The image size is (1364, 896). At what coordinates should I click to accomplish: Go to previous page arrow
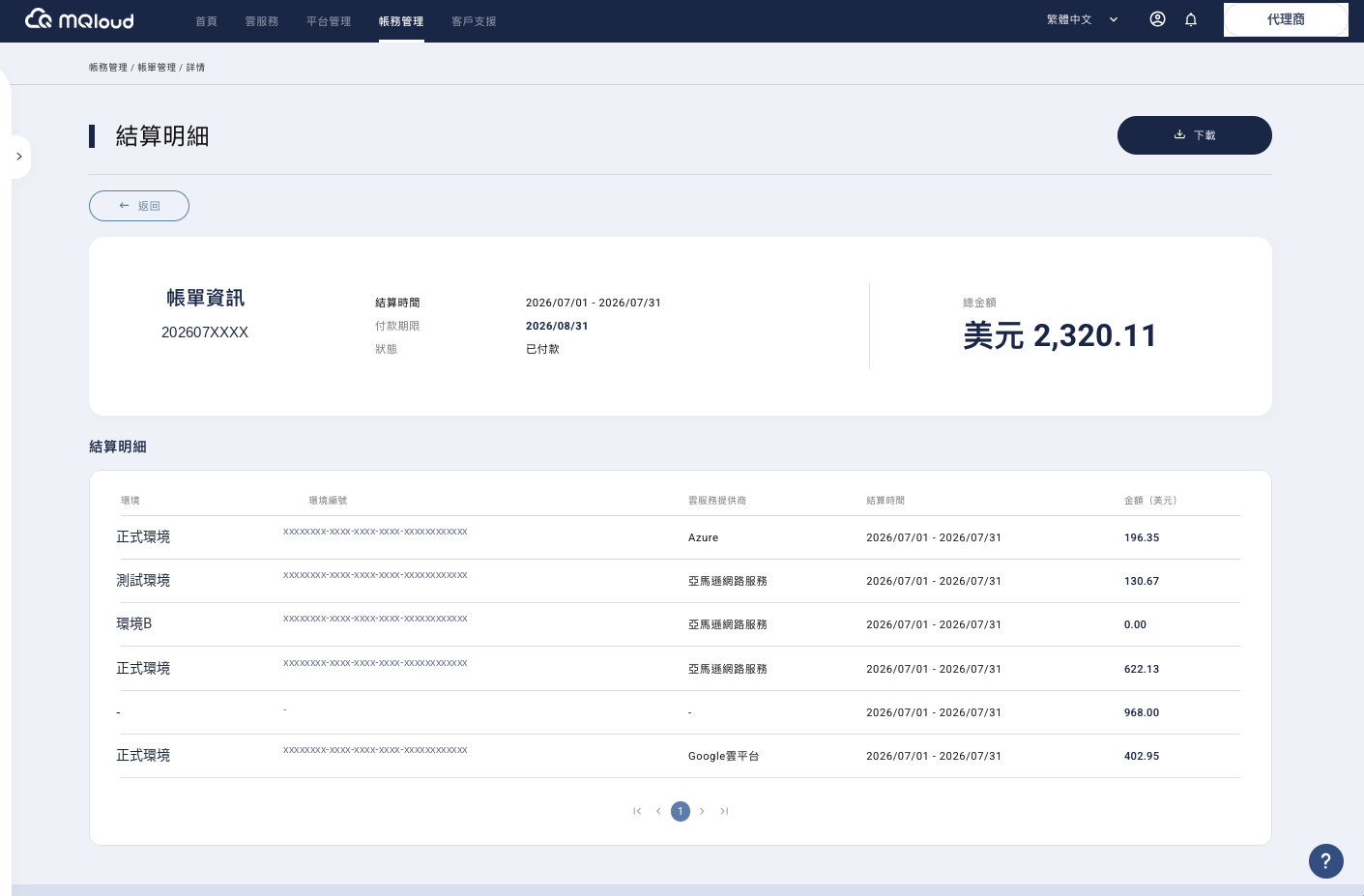pyautogui.click(x=658, y=811)
